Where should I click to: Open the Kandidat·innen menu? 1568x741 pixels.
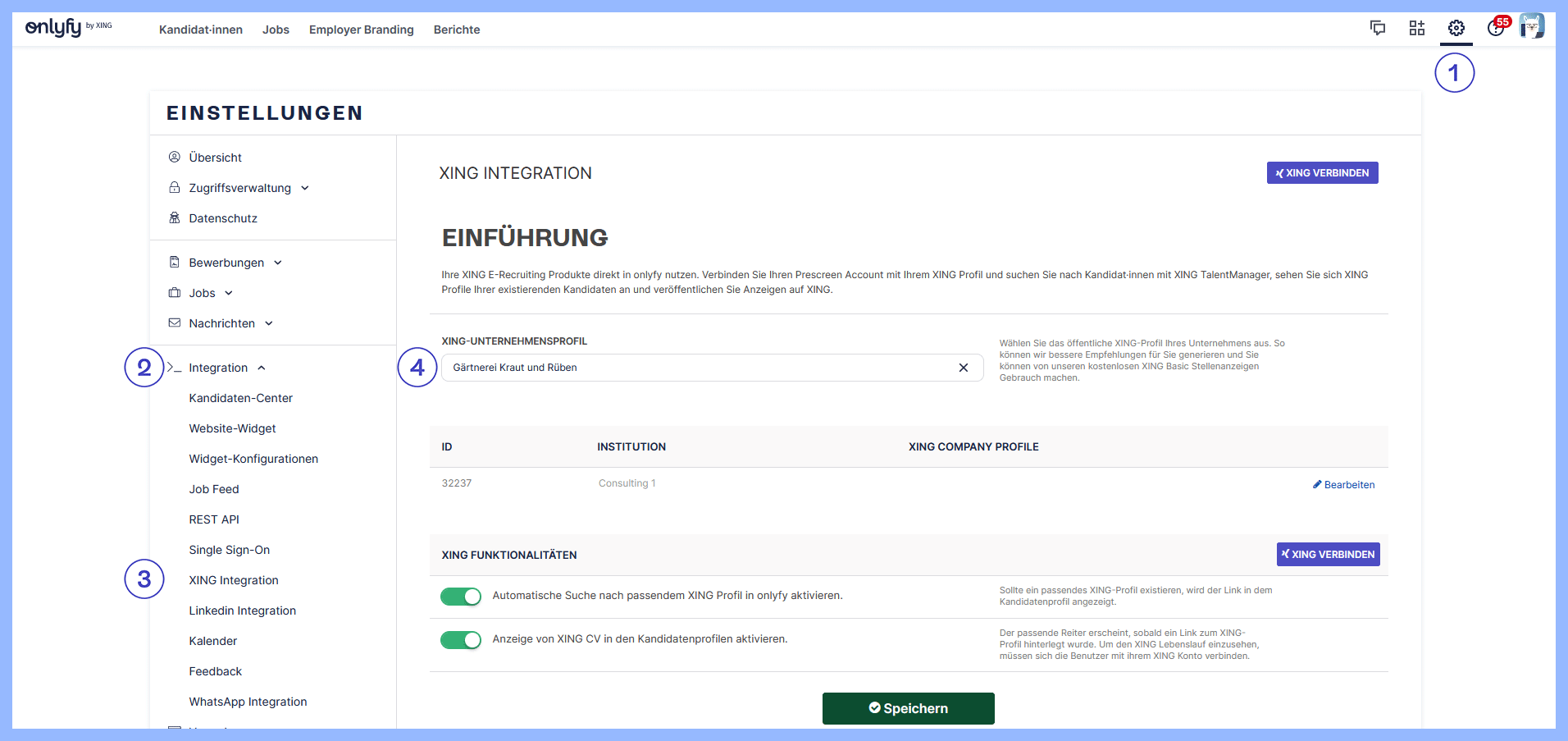(201, 30)
